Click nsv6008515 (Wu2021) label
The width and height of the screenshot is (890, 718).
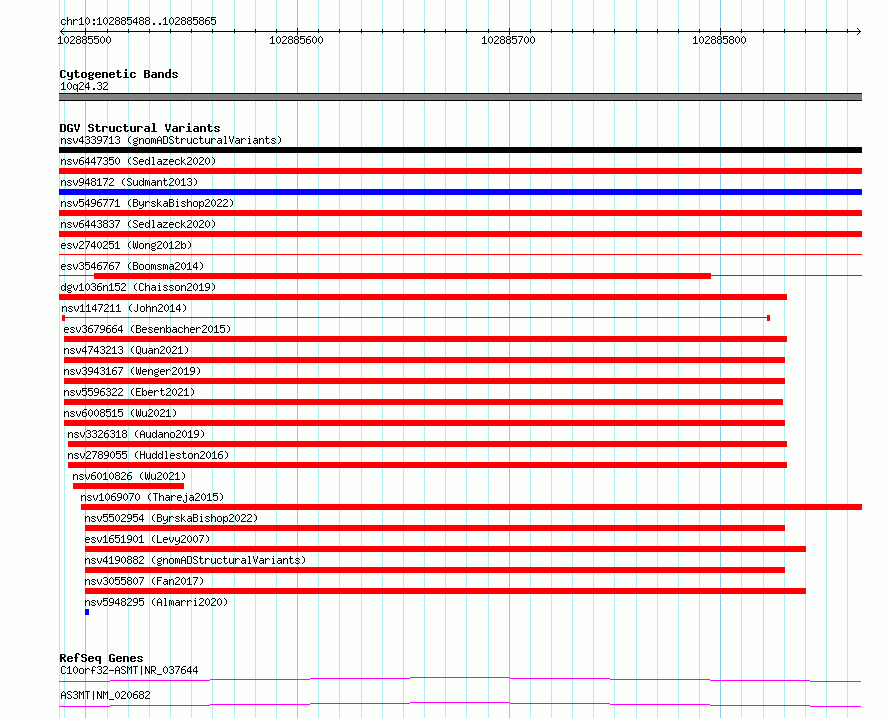coord(120,413)
